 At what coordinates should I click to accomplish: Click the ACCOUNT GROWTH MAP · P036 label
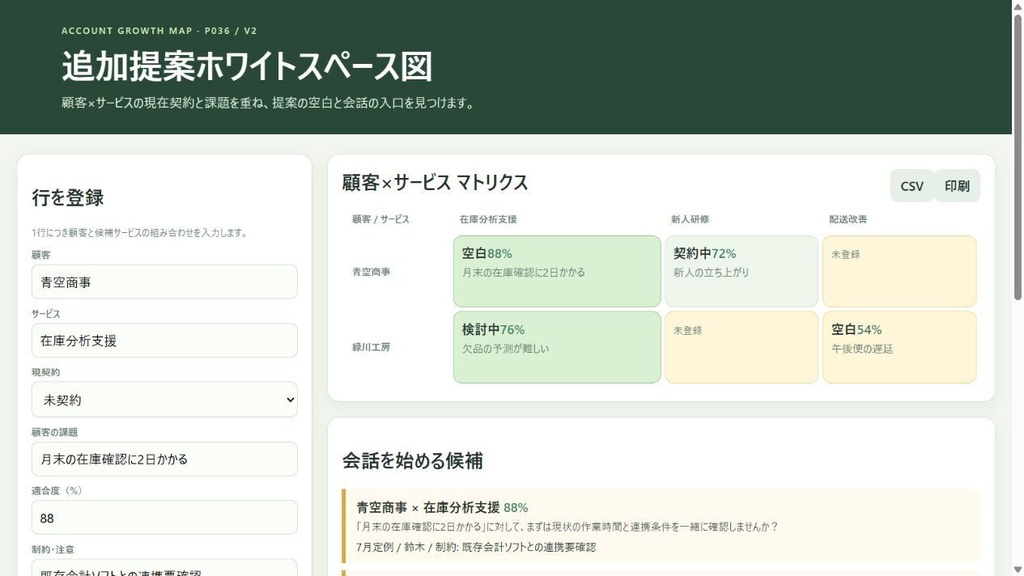[159, 31]
